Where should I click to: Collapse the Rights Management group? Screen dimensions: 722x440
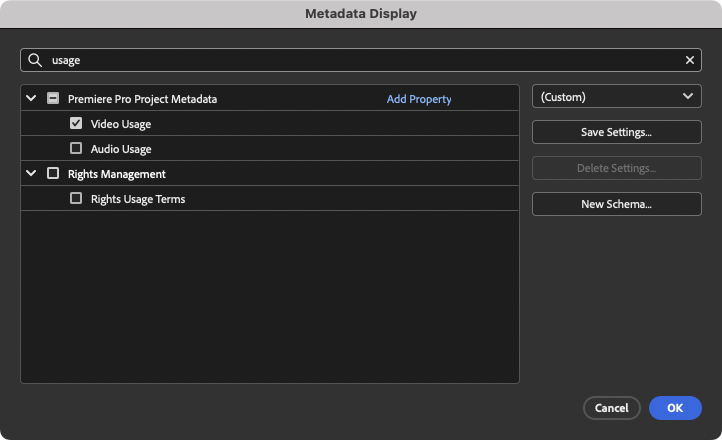click(31, 173)
